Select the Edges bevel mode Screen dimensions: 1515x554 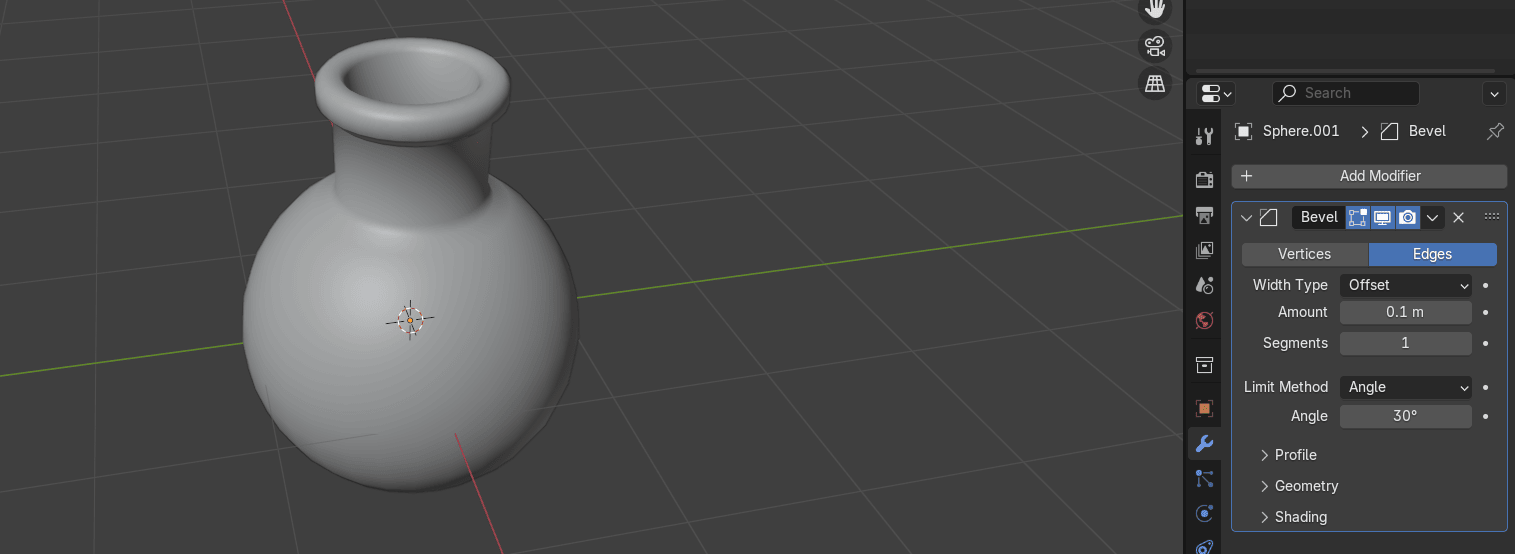1432,254
